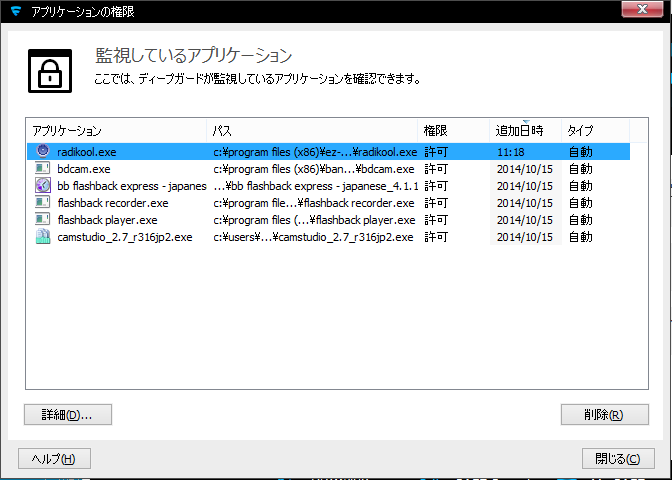The image size is (672, 480).
Task: Click the bdcam.exe path cell
Action: (314, 169)
